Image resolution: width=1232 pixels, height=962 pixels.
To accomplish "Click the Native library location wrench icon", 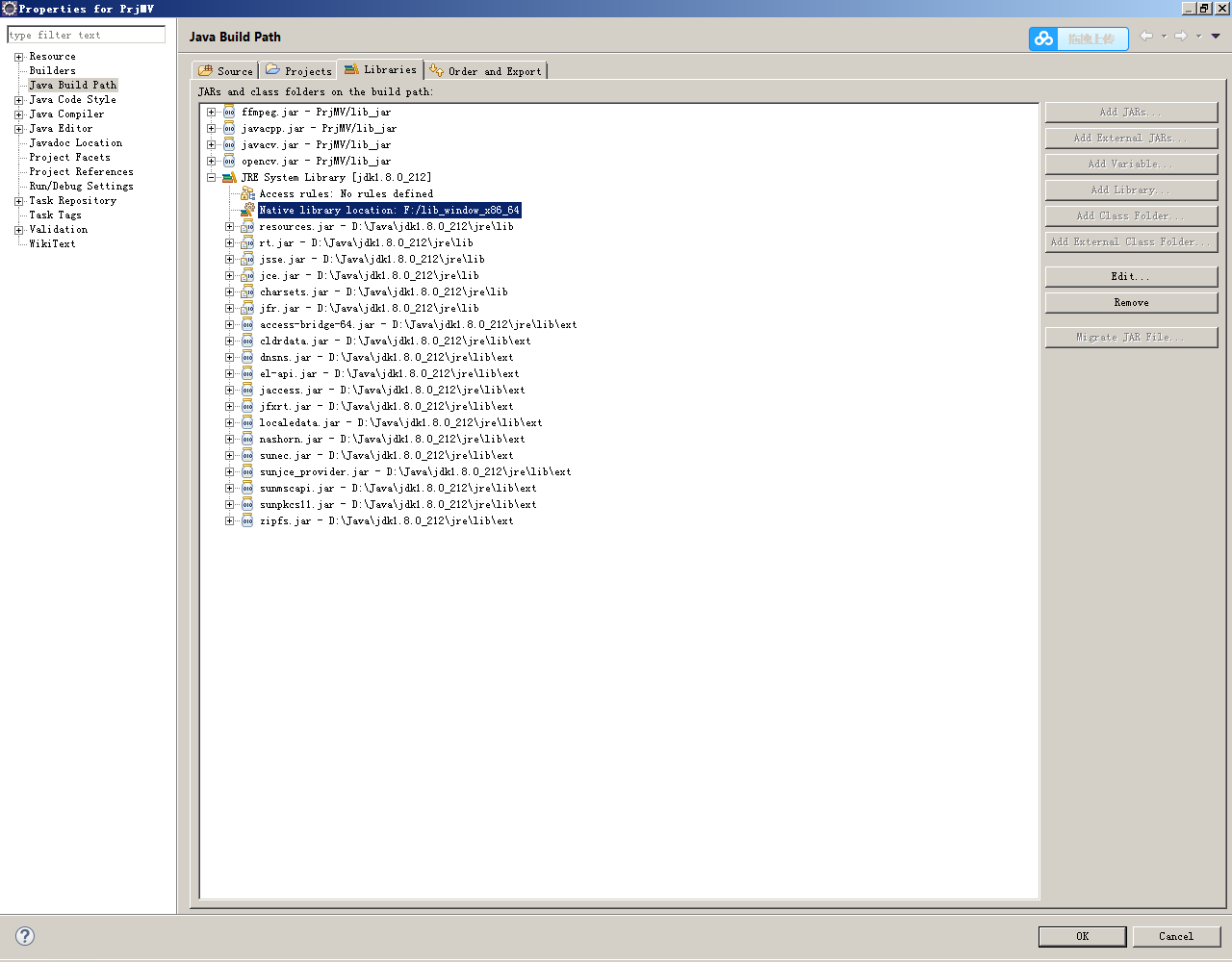I will [x=247, y=210].
